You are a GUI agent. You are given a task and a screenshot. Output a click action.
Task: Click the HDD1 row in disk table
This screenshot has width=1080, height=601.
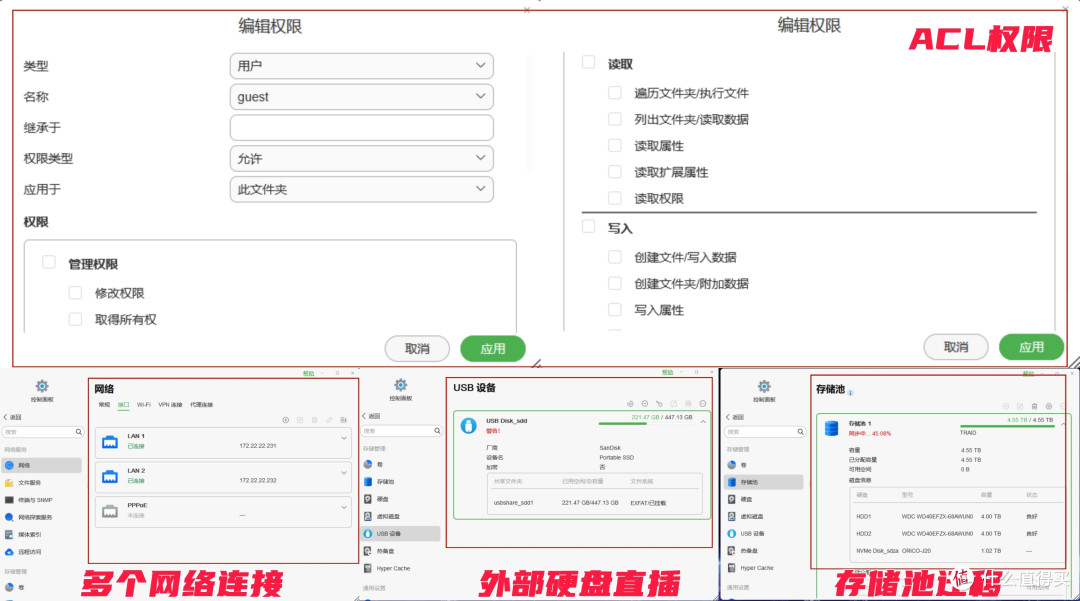[x=957, y=516]
